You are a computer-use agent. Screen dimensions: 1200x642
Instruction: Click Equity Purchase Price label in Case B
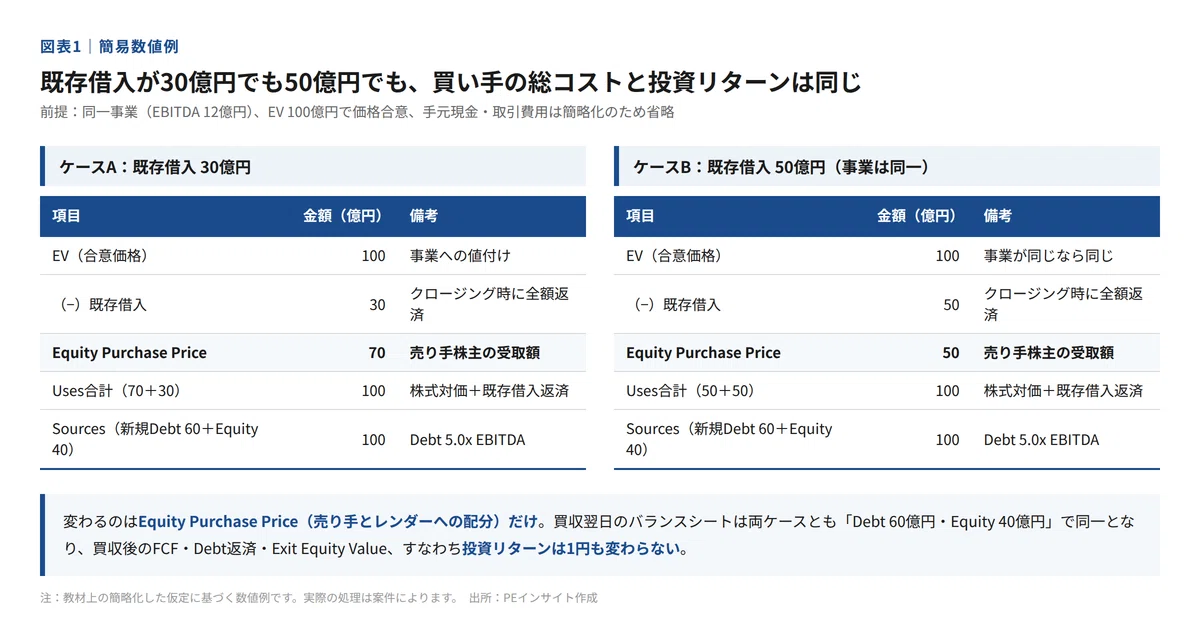(x=703, y=353)
